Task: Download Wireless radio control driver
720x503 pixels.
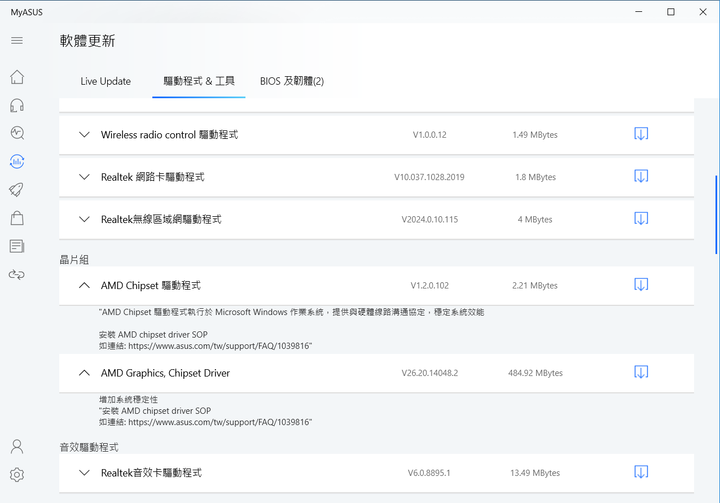Action: pos(641,134)
